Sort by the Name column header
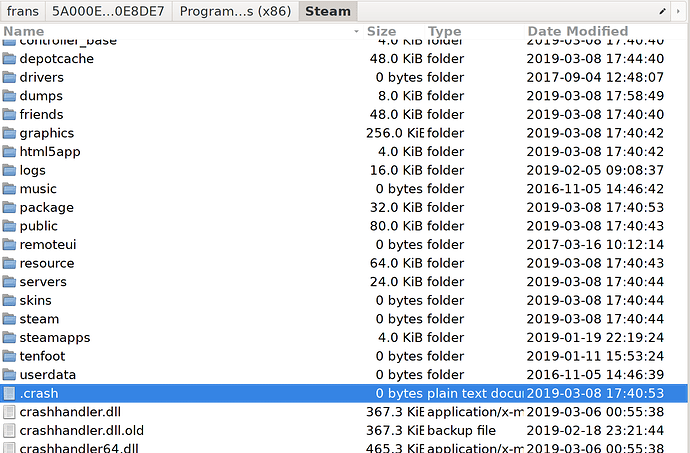This screenshot has height=453, width=690. (181, 31)
